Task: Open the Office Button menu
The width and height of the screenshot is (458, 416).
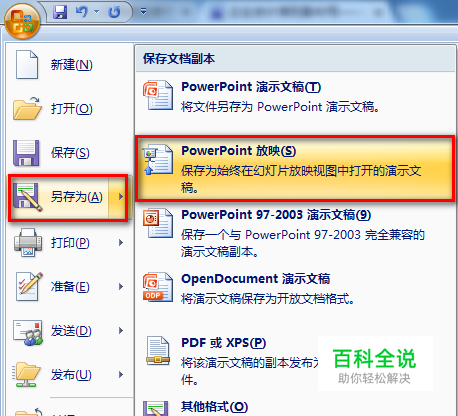Action: coord(22,22)
